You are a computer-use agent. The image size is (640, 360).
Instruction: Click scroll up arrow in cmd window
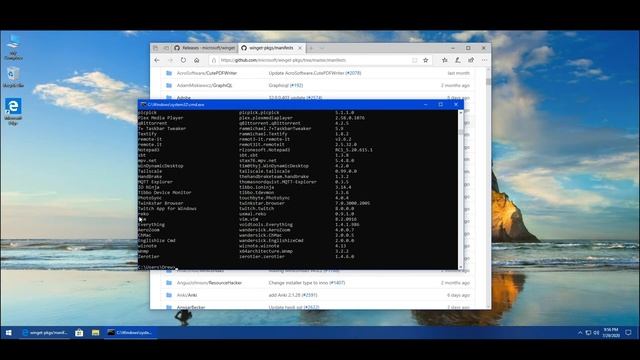(x=460, y=112)
